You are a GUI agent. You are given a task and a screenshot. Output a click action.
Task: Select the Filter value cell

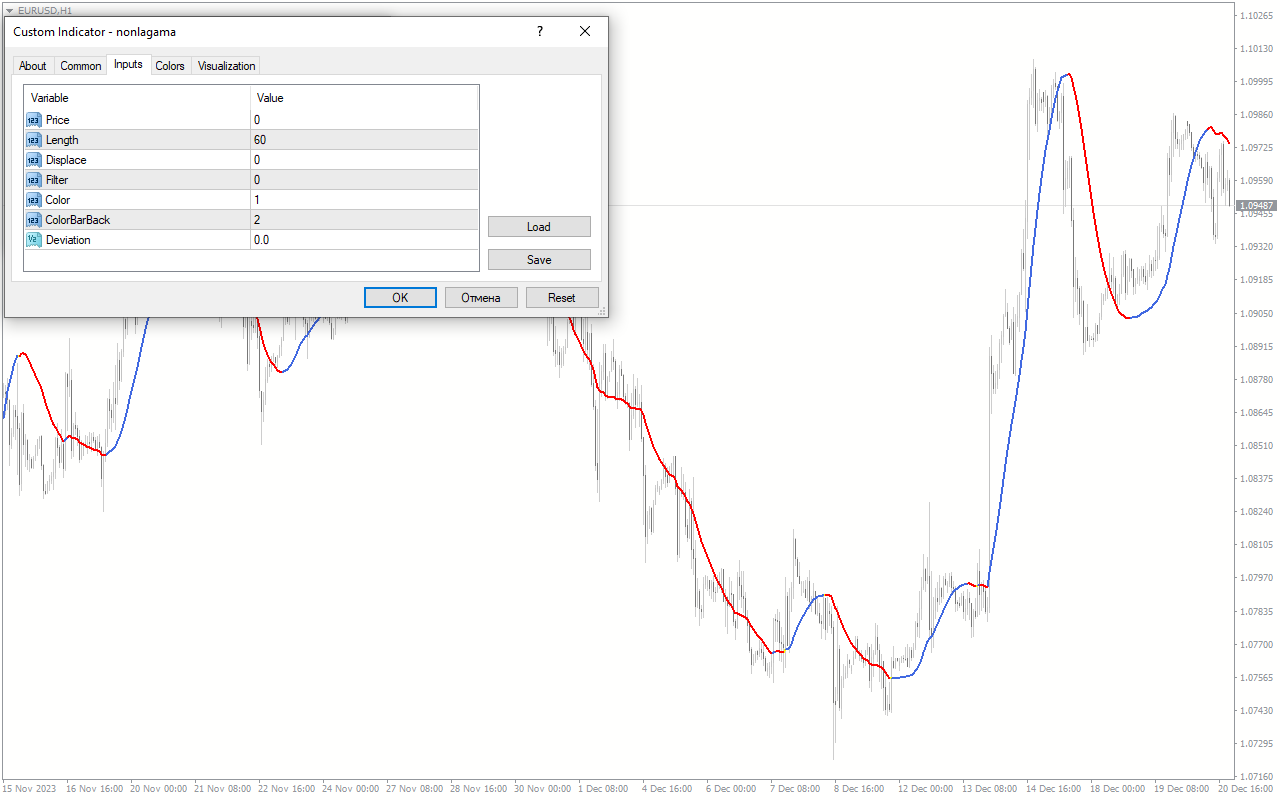coord(364,180)
